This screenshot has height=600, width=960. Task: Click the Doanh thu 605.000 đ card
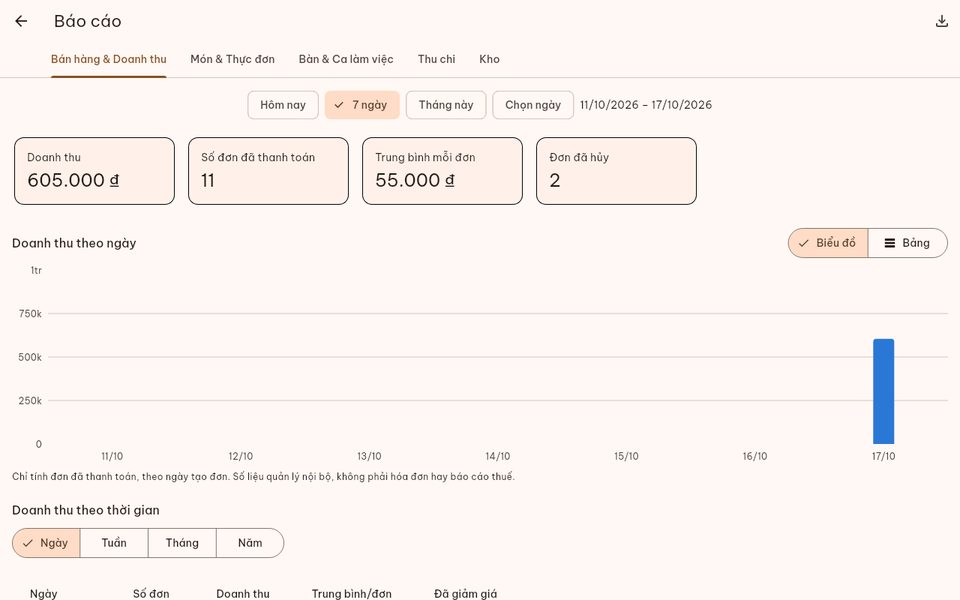pyautogui.click(x=94, y=171)
